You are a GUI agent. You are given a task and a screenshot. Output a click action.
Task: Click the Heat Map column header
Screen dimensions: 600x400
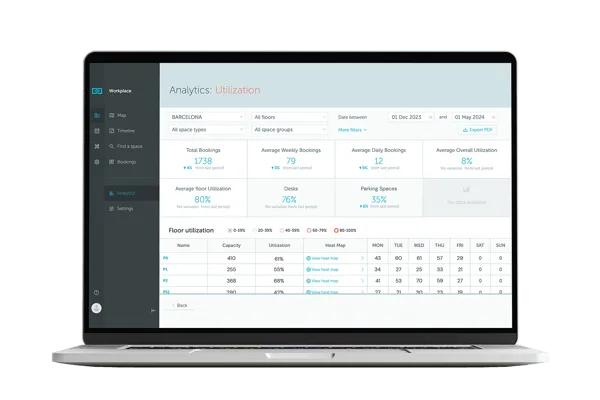335,245
